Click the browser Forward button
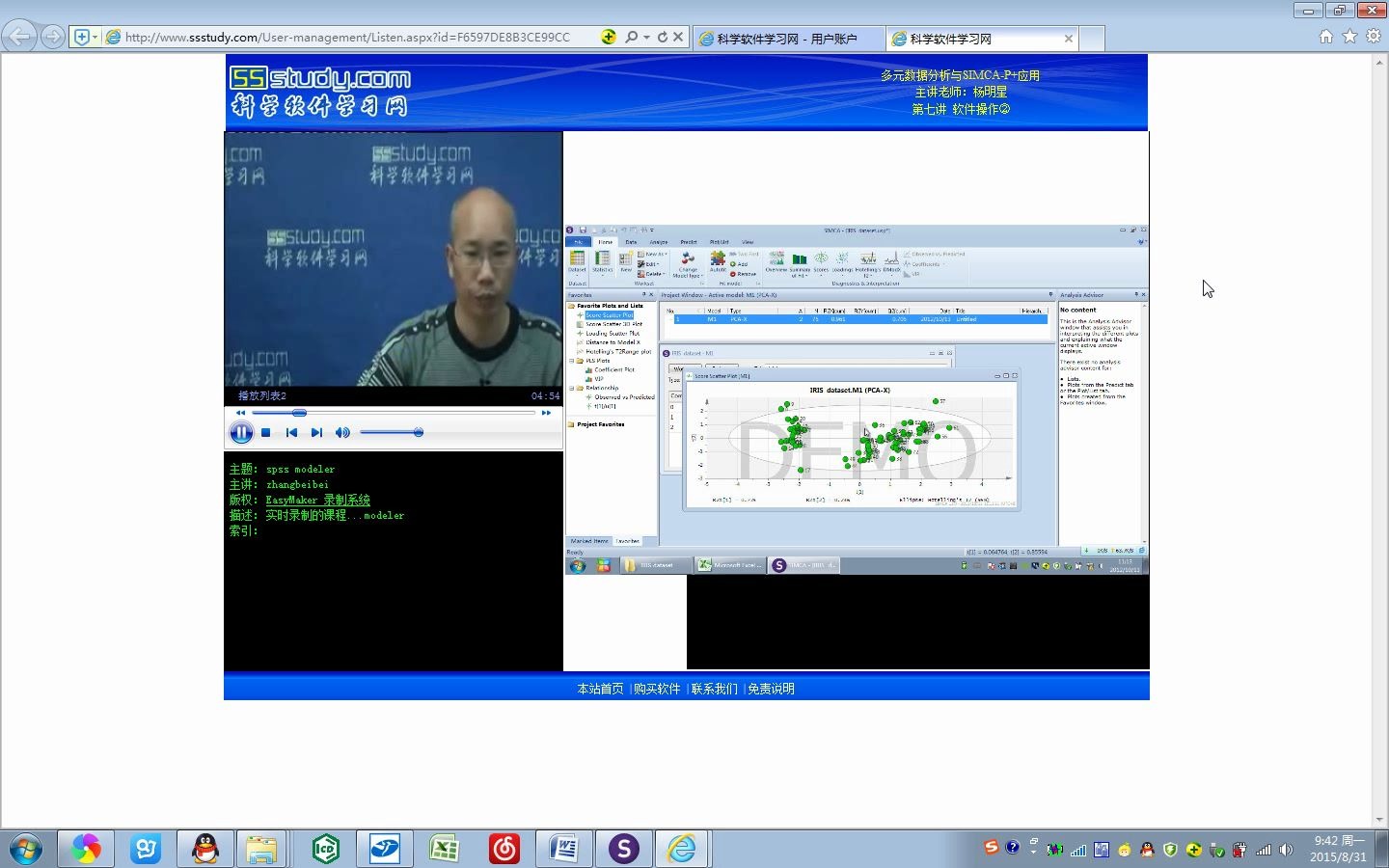Screen dimensions: 1389x868 coord(53,37)
